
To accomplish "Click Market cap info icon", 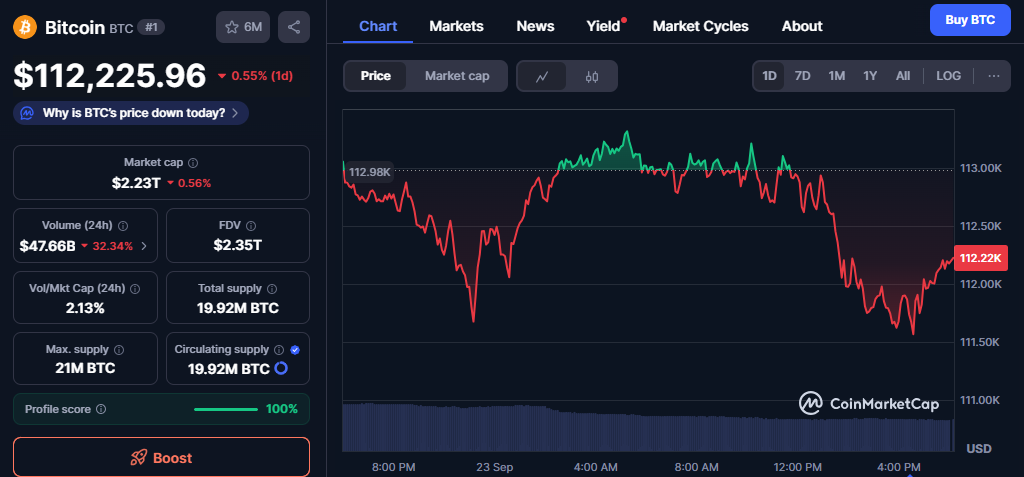I will point(193,162).
